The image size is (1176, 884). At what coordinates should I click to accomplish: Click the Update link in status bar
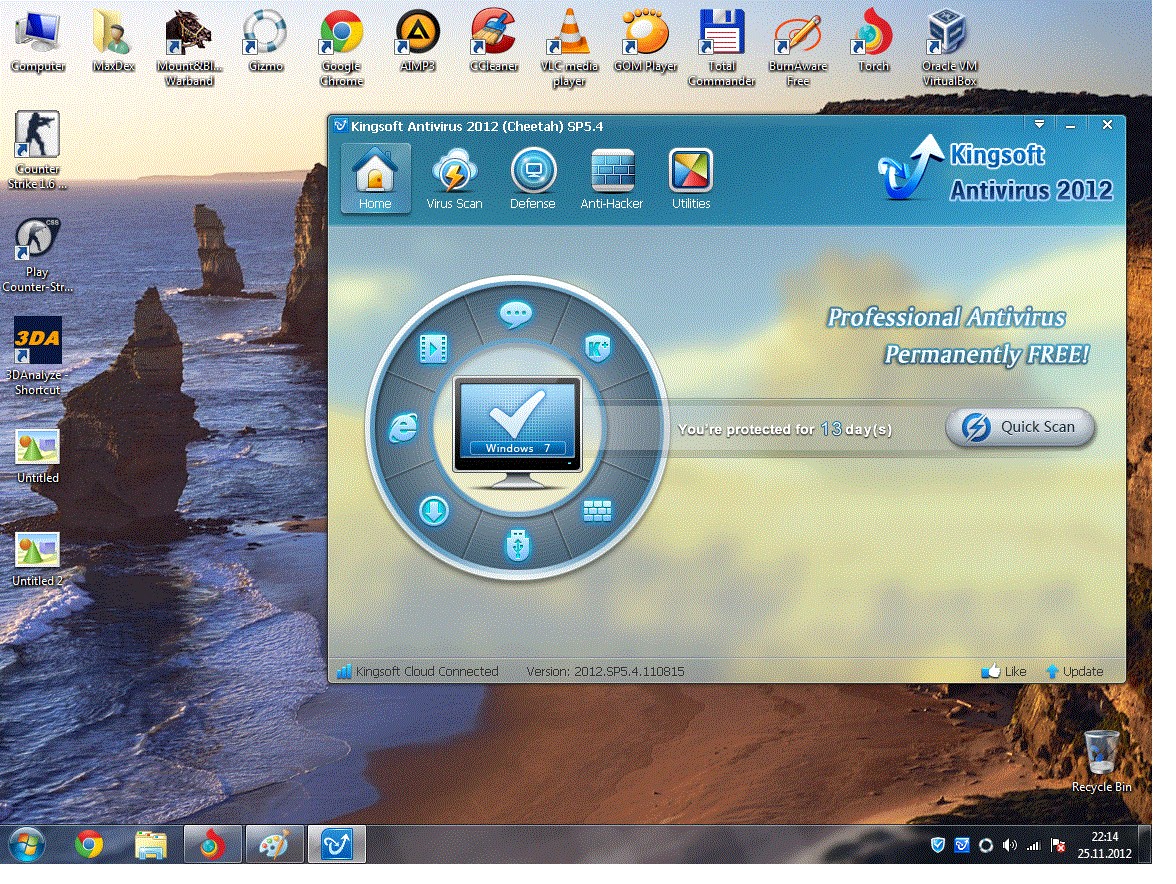pos(1074,671)
